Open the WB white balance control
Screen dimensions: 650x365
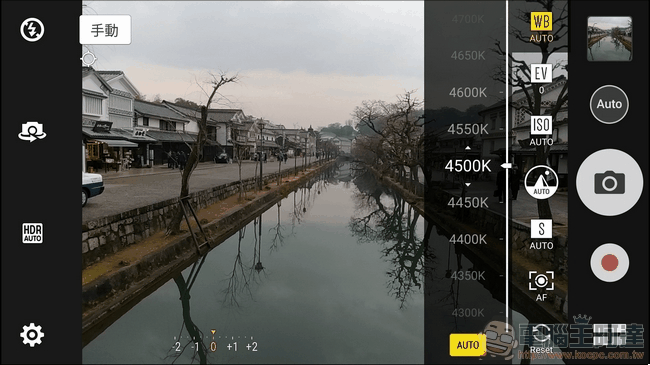541,27
